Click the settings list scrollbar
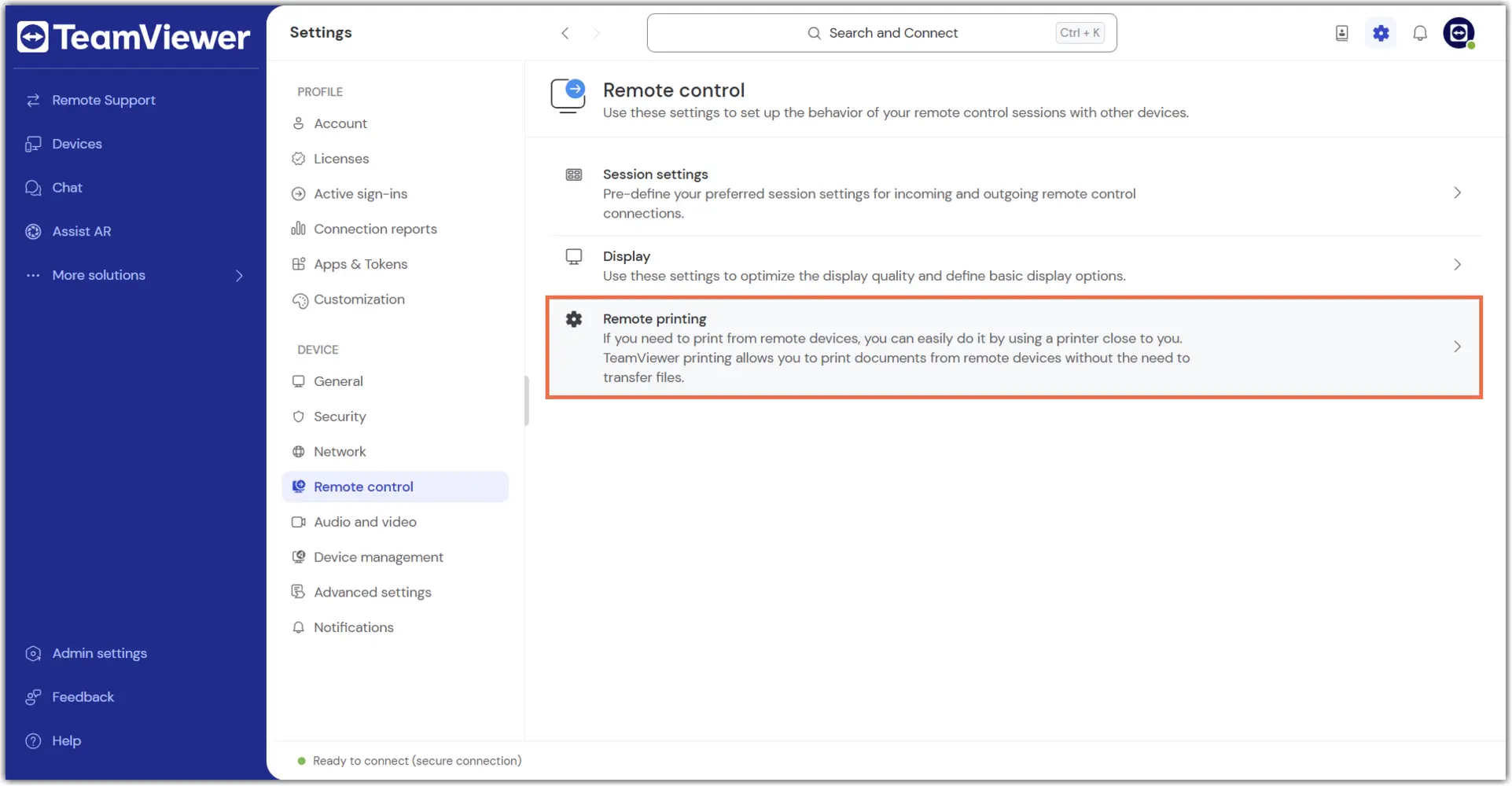Viewport: 1512px width, 786px height. point(527,401)
